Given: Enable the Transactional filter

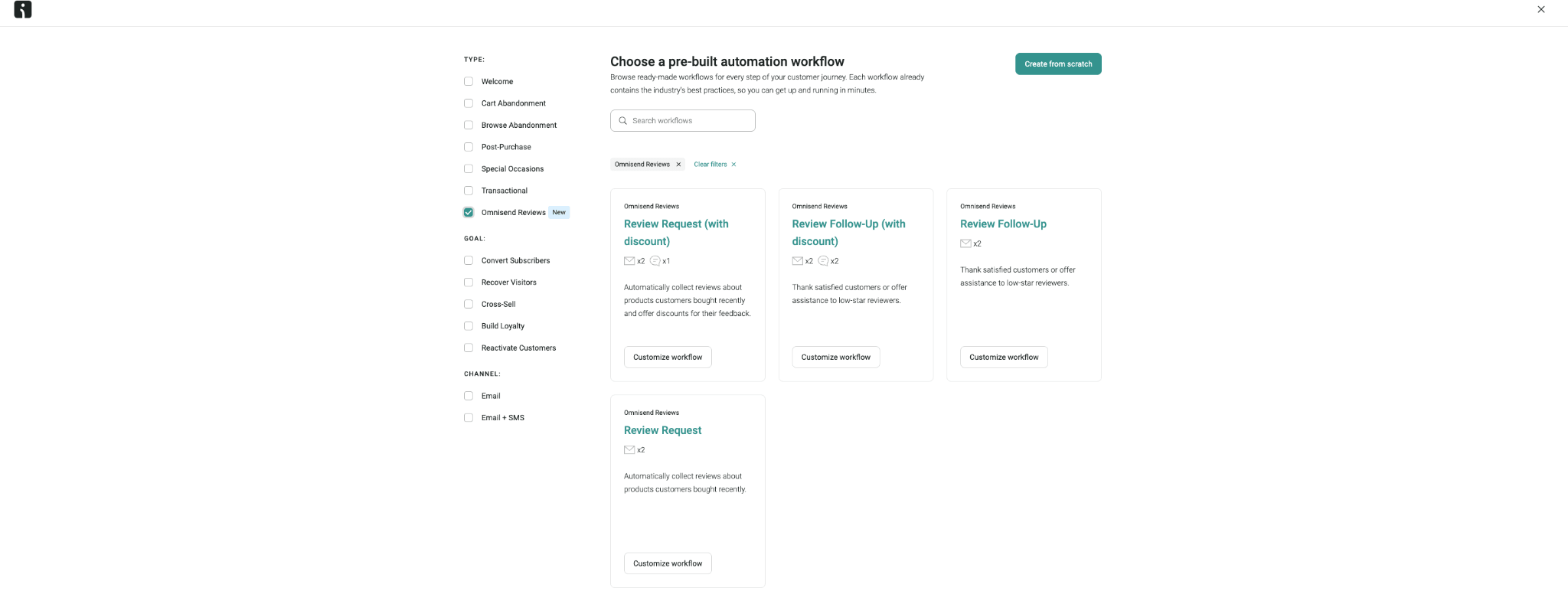Looking at the screenshot, I should [x=469, y=191].
